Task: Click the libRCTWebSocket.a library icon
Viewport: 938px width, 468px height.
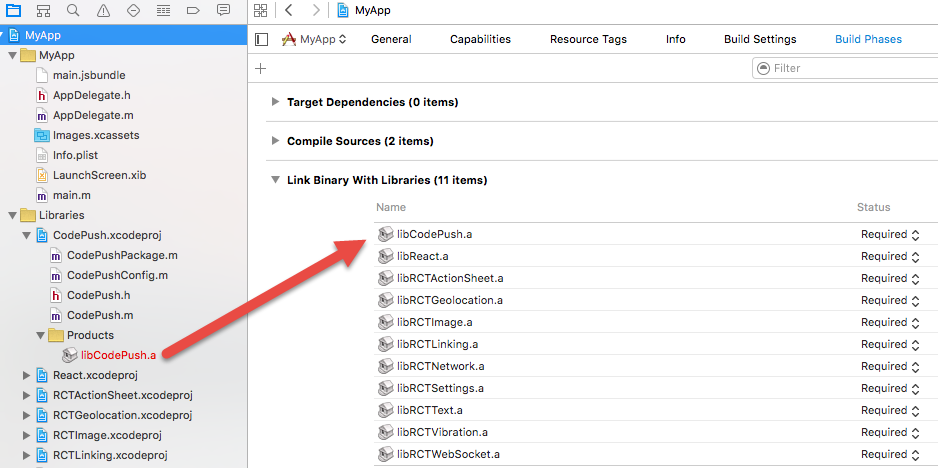Action: pyautogui.click(x=386, y=454)
